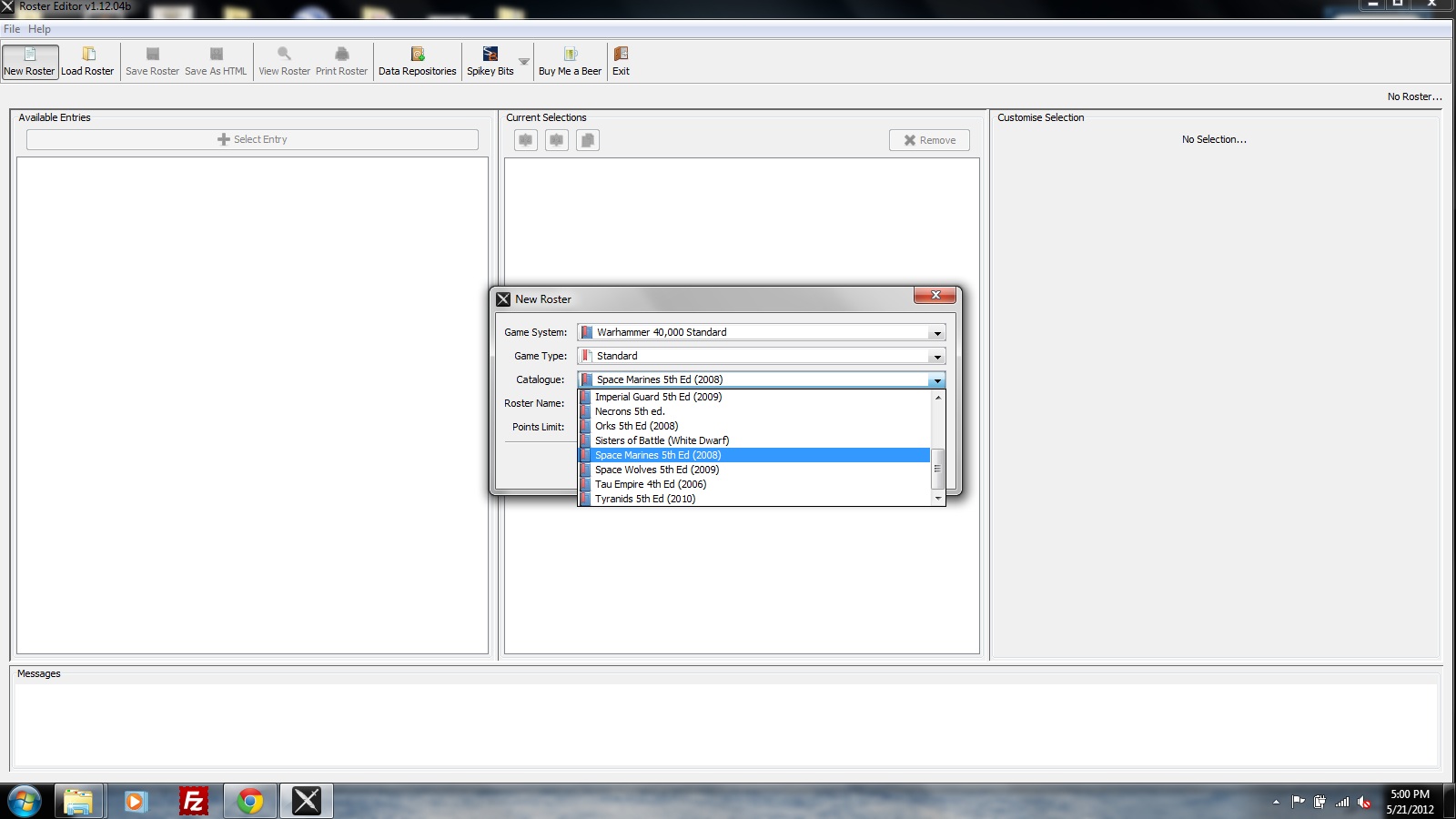The width and height of the screenshot is (1456, 819).
Task: Click the Exit door icon
Action: (x=621, y=54)
